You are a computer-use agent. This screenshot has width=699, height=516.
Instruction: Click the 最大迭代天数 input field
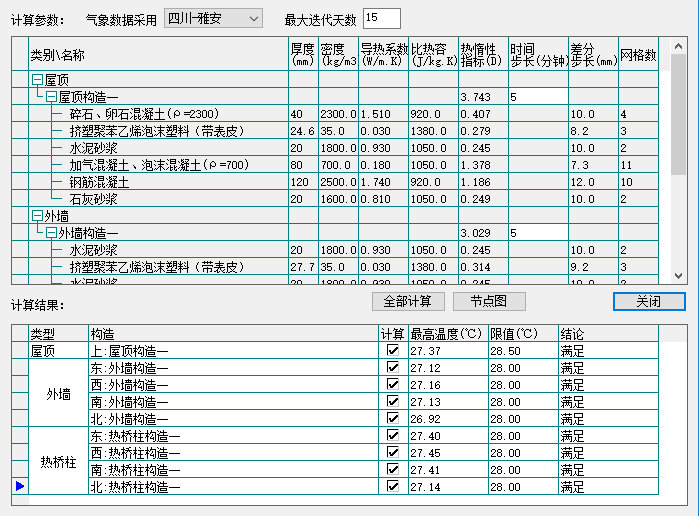pyautogui.click(x=382, y=19)
